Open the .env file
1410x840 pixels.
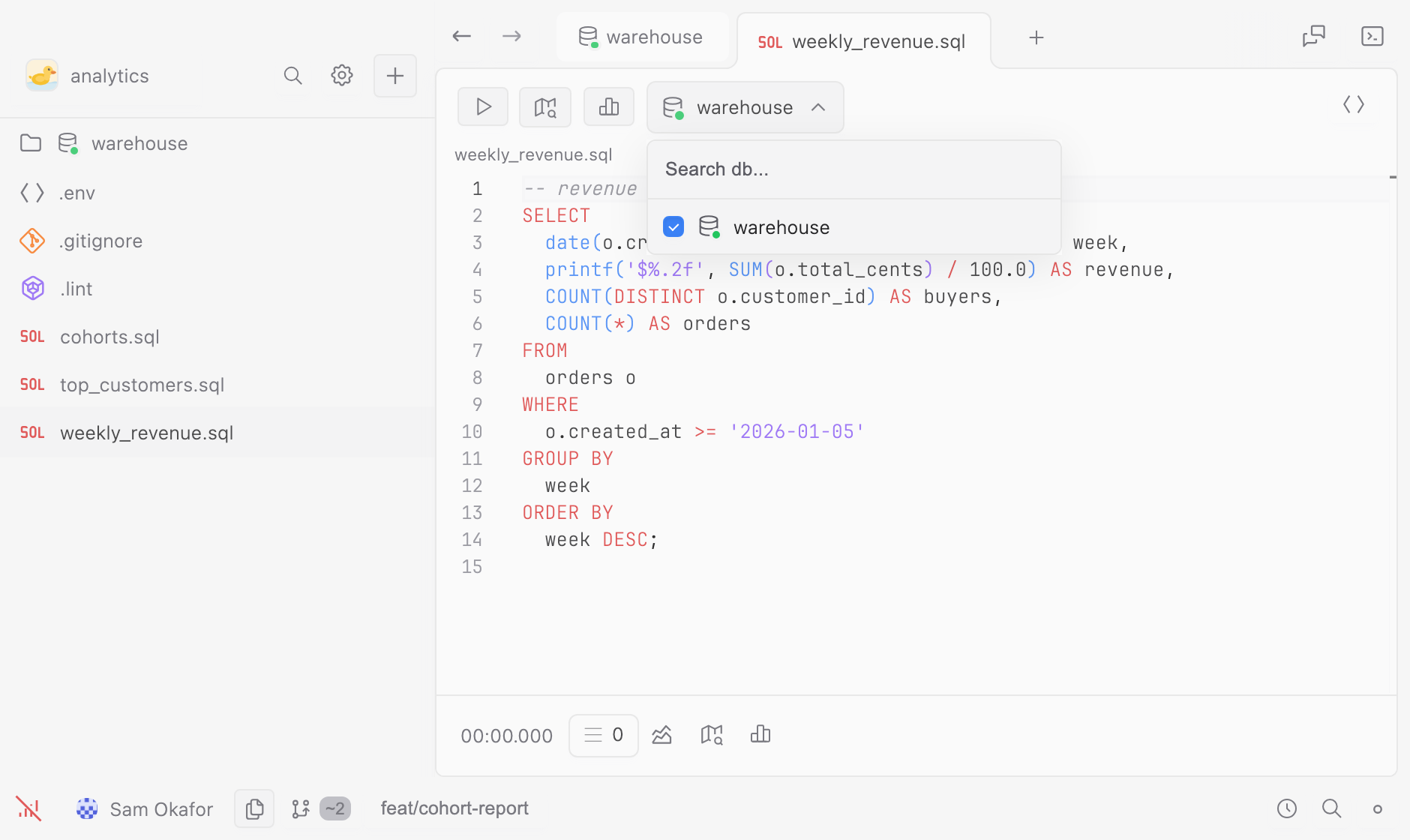click(x=217, y=193)
